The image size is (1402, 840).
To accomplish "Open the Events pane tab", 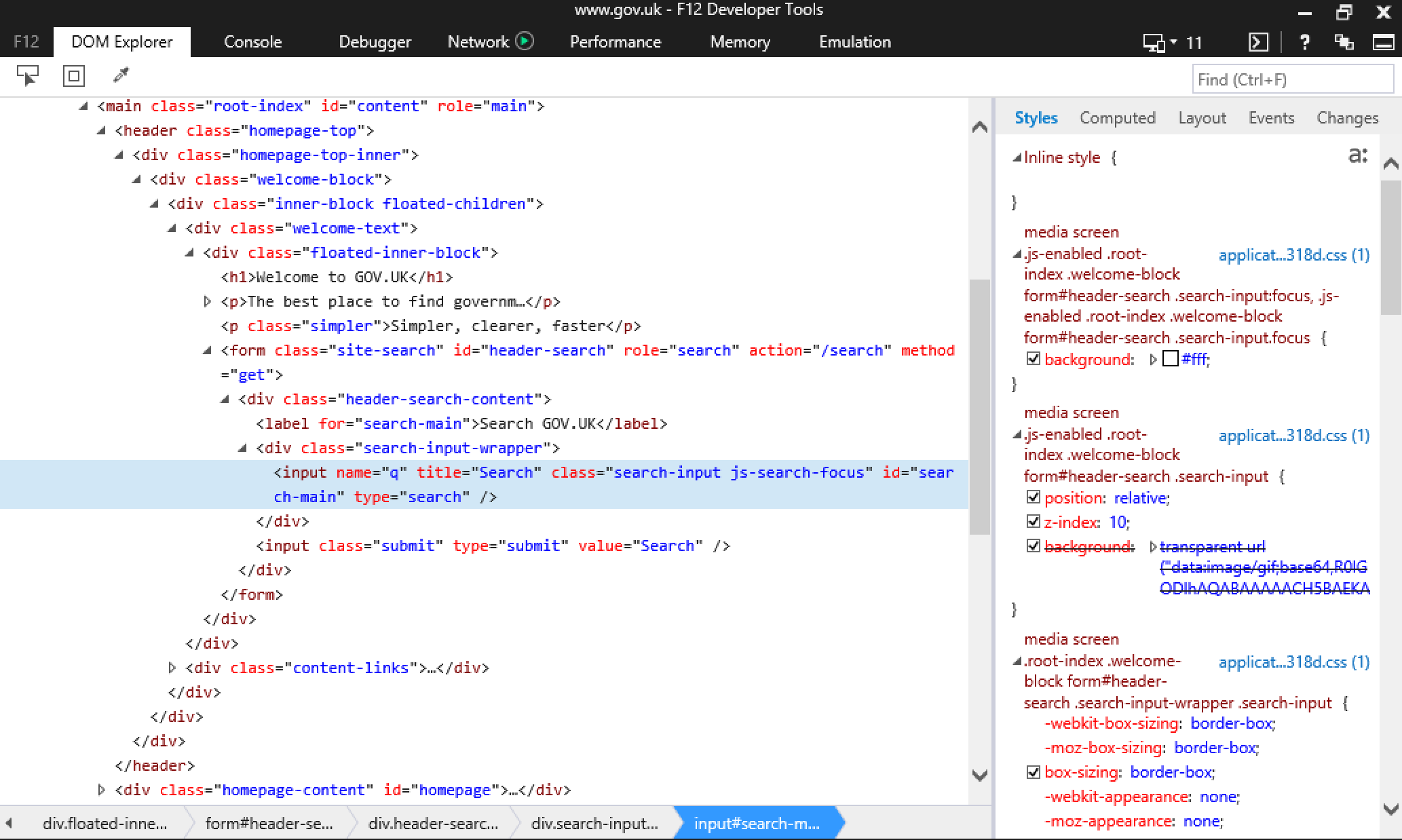I will click(1271, 118).
